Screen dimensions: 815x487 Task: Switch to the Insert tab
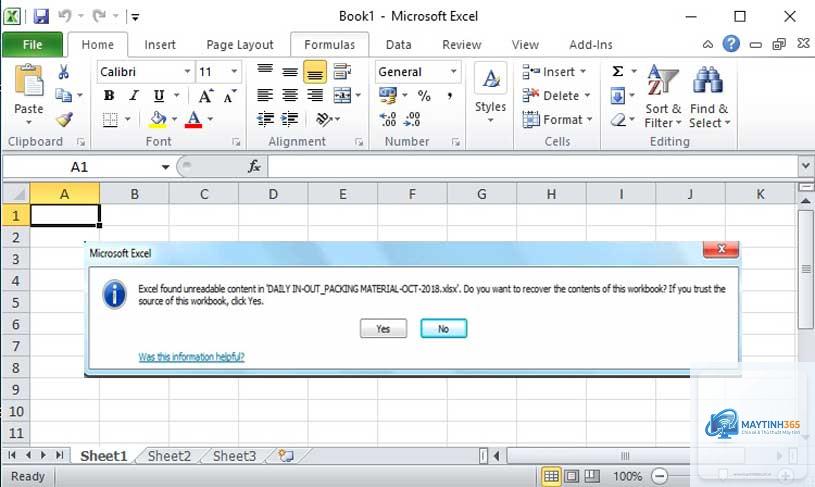[x=160, y=45]
